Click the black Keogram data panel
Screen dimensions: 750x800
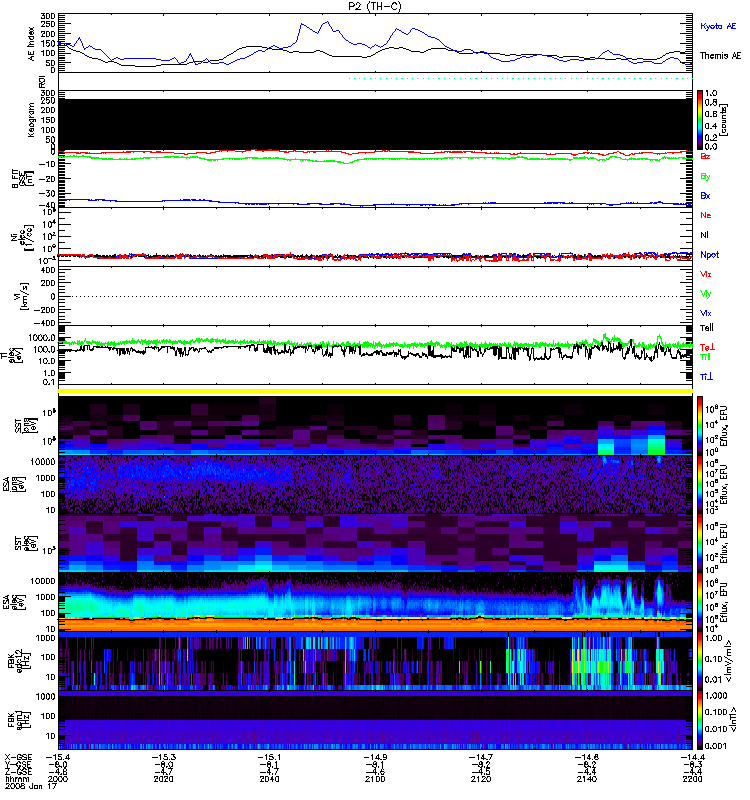tap(375, 124)
